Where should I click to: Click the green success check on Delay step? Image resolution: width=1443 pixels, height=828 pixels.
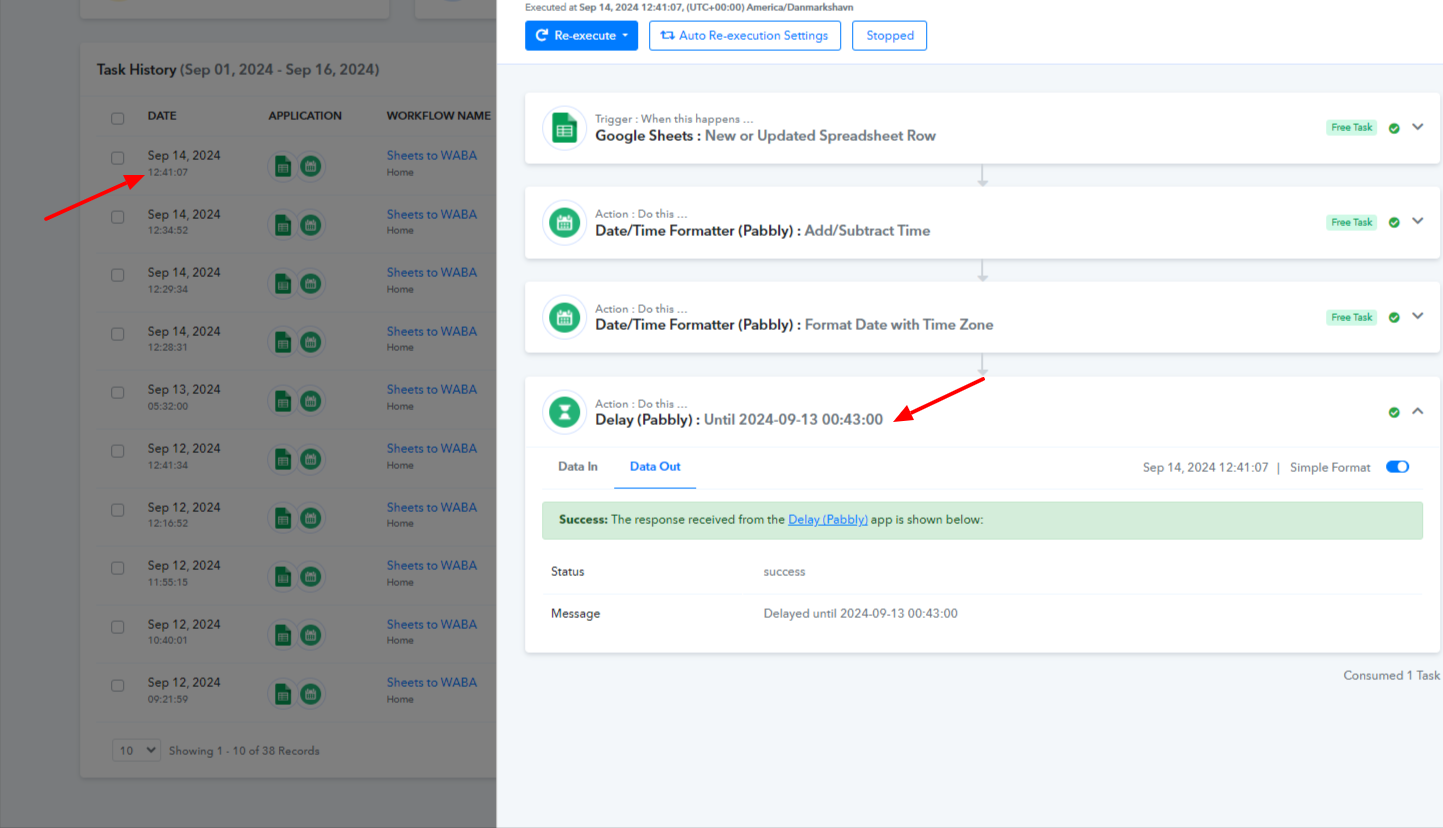tap(1394, 412)
